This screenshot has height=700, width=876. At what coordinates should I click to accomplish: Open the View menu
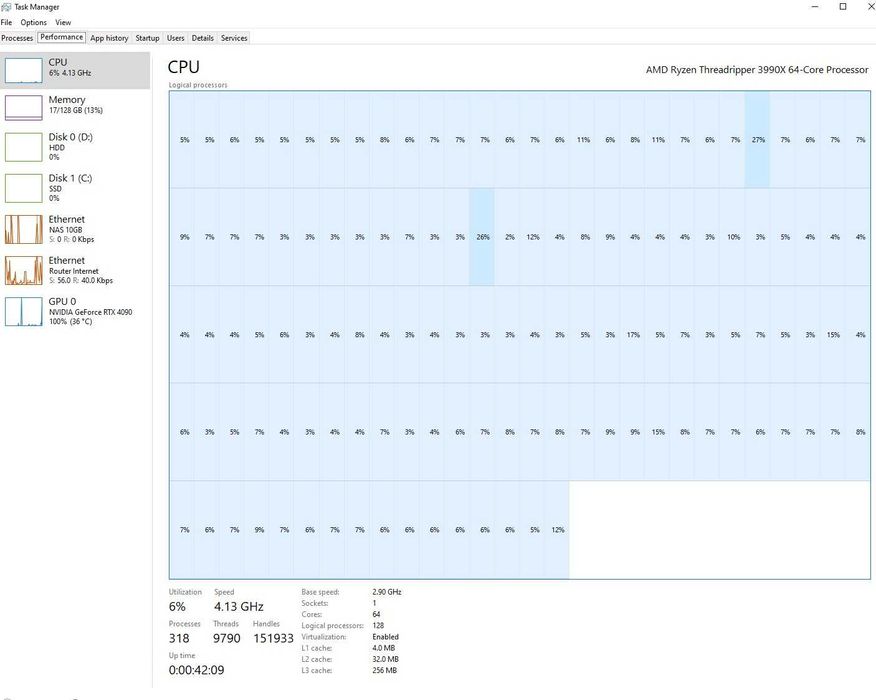[63, 22]
